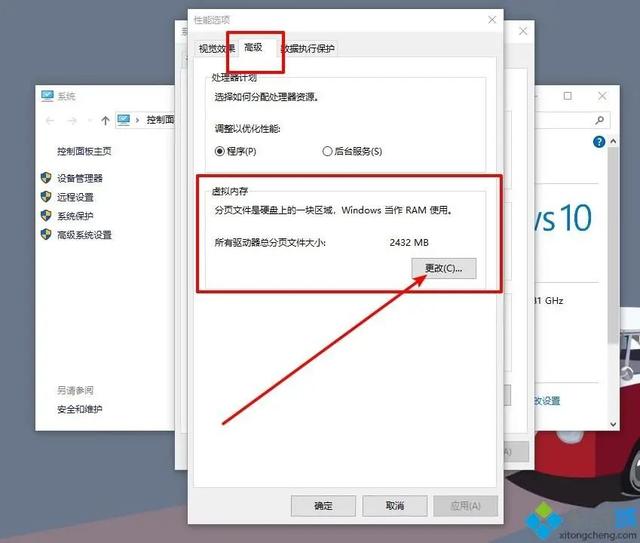Click the 应用(A) button
Image resolution: width=640 pixels, height=543 pixels.
(x=466, y=506)
